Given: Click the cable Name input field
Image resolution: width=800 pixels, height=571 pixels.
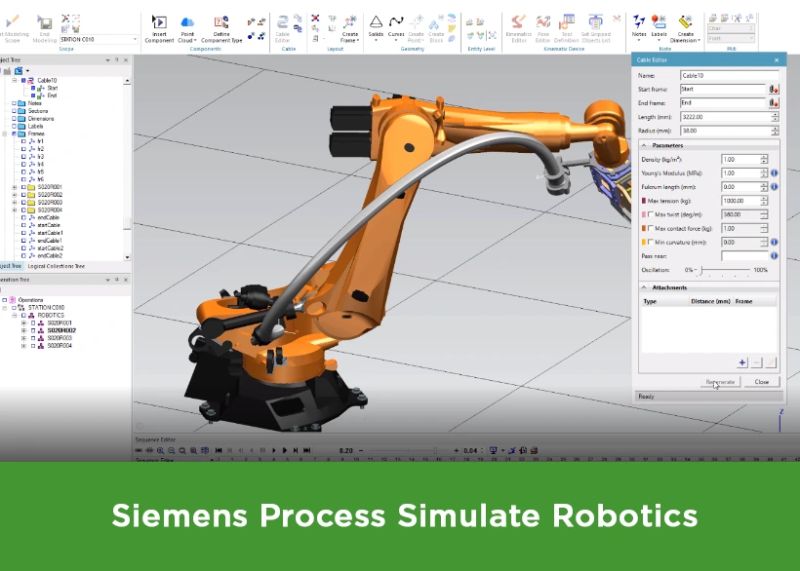Looking at the screenshot, I should coord(729,76).
